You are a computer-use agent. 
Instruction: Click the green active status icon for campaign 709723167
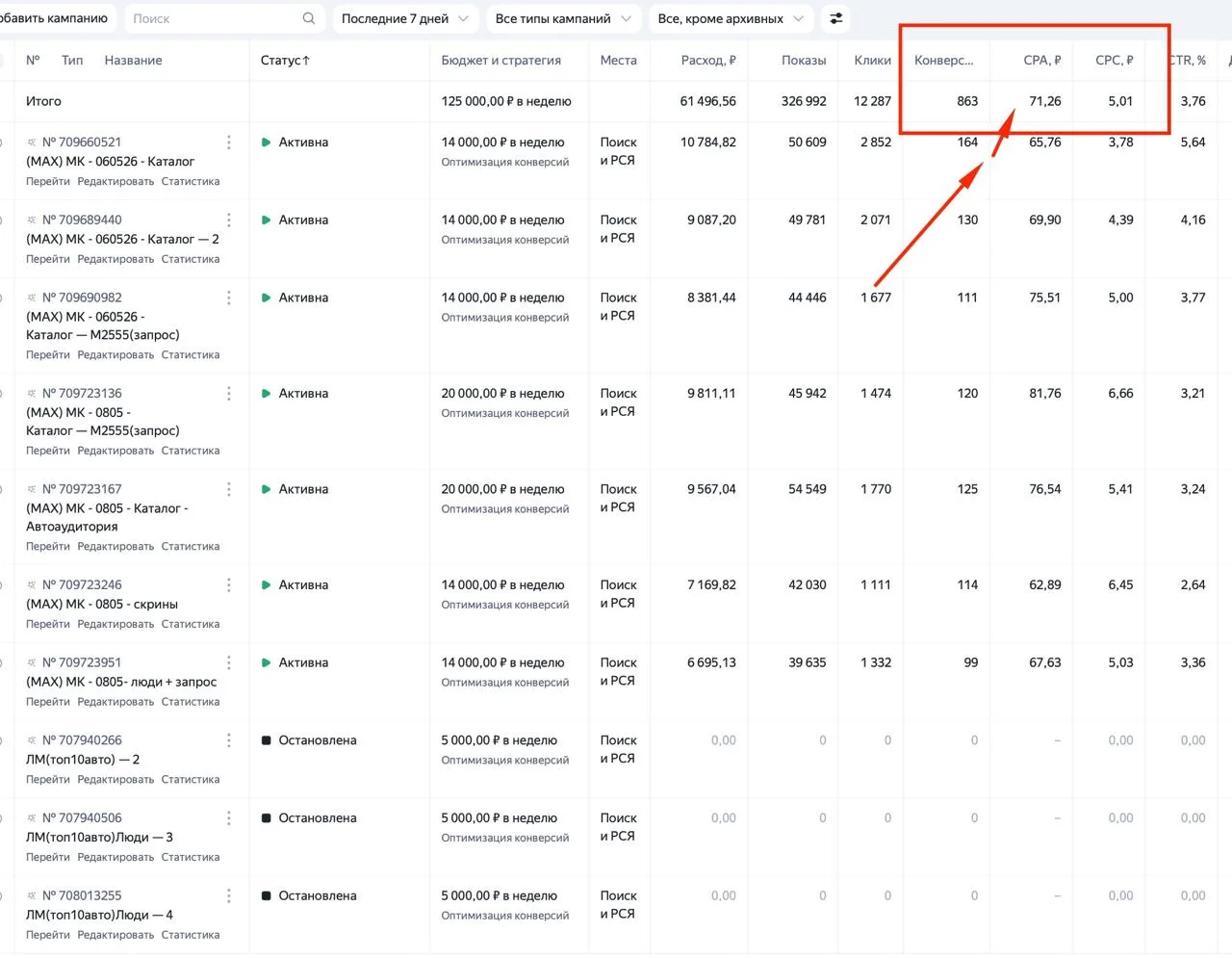(x=266, y=490)
